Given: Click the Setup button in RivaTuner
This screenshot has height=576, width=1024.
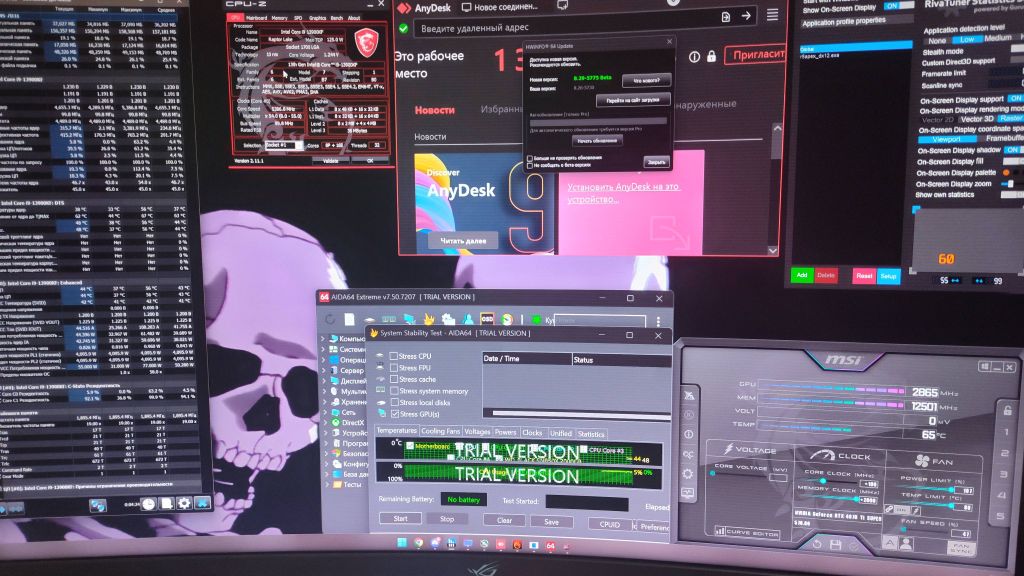Looking at the screenshot, I should 888,276.
